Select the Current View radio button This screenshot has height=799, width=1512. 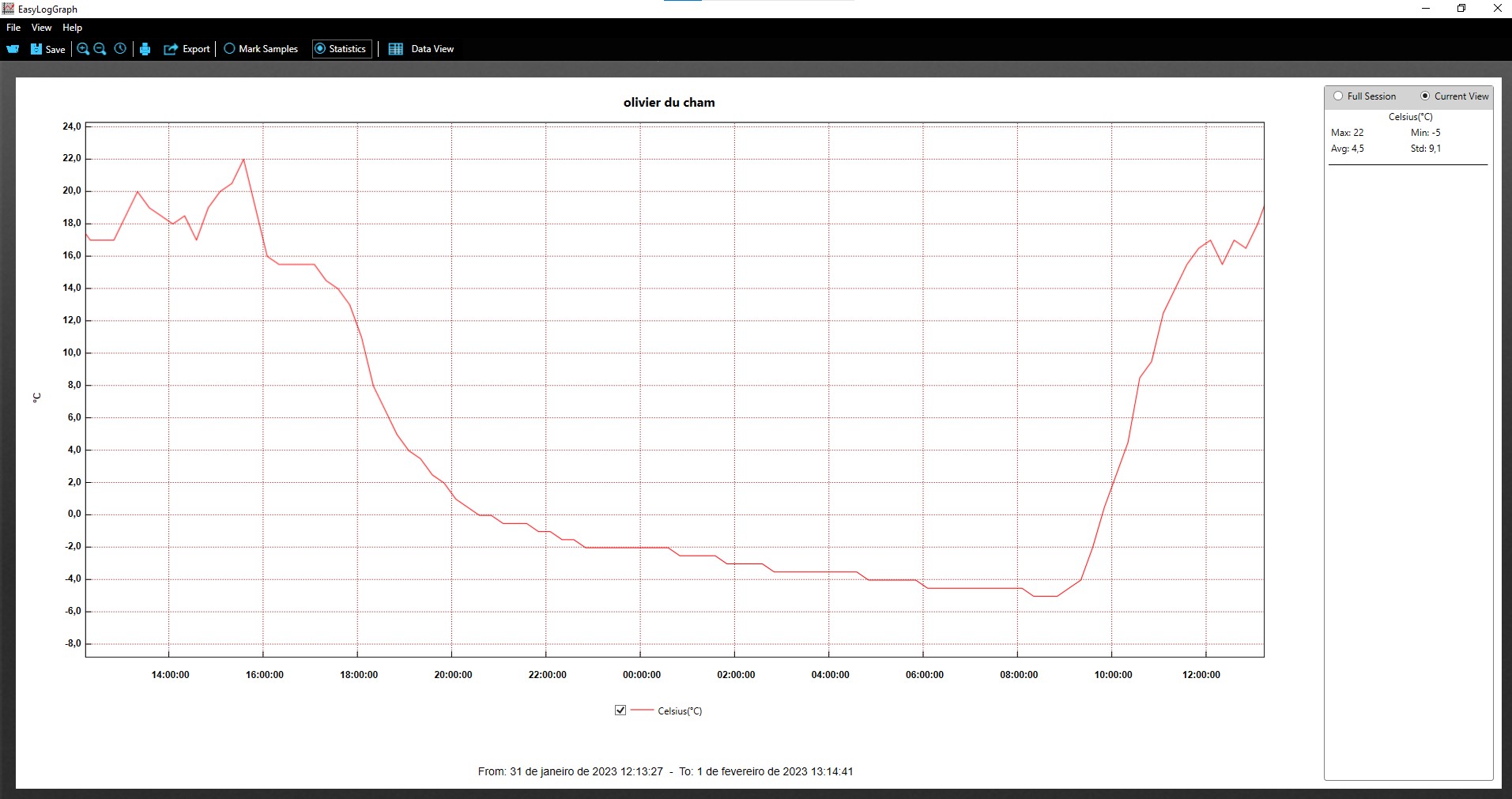point(1425,96)
